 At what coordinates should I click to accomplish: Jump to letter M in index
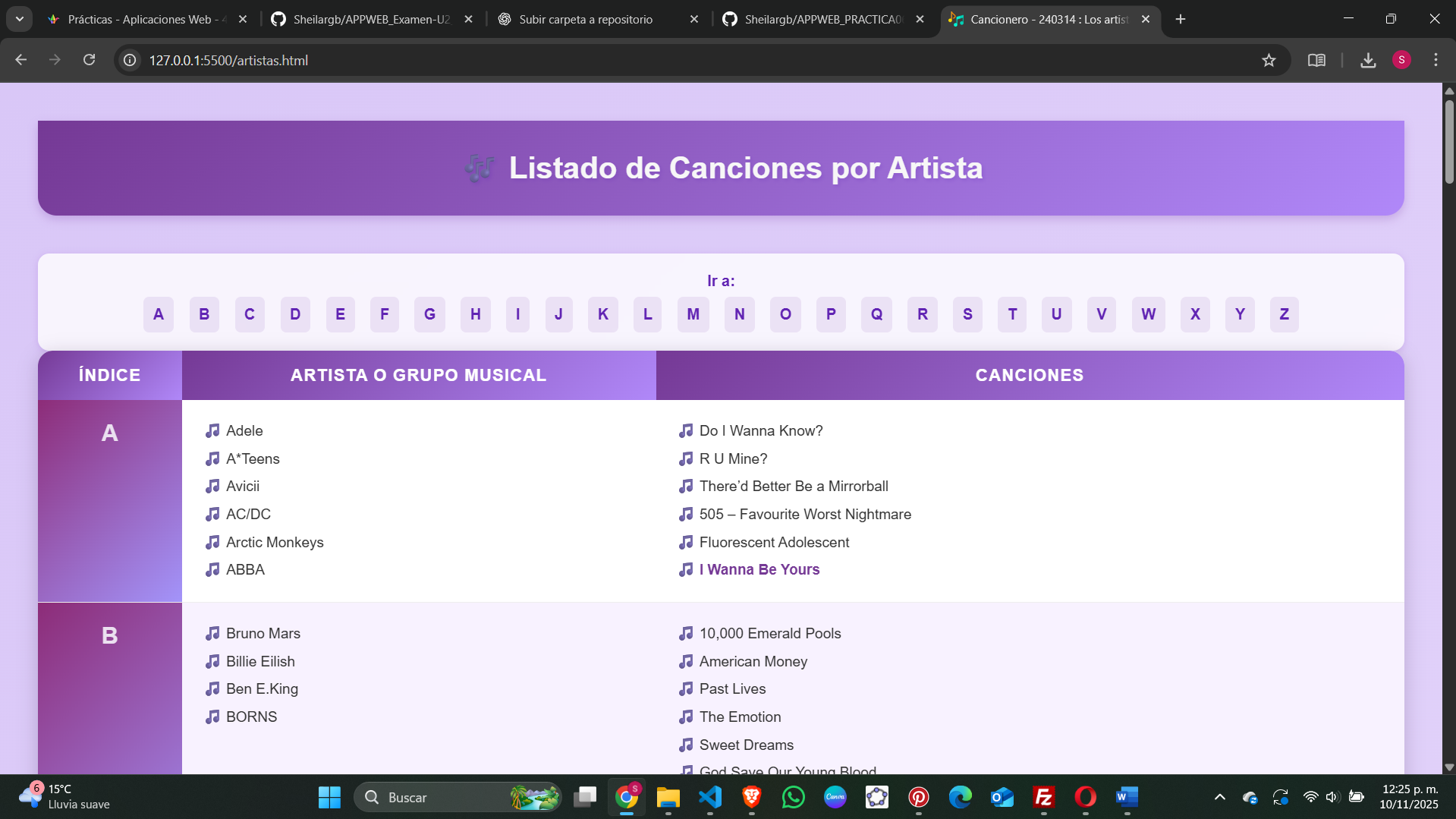(x=693, y=314)
